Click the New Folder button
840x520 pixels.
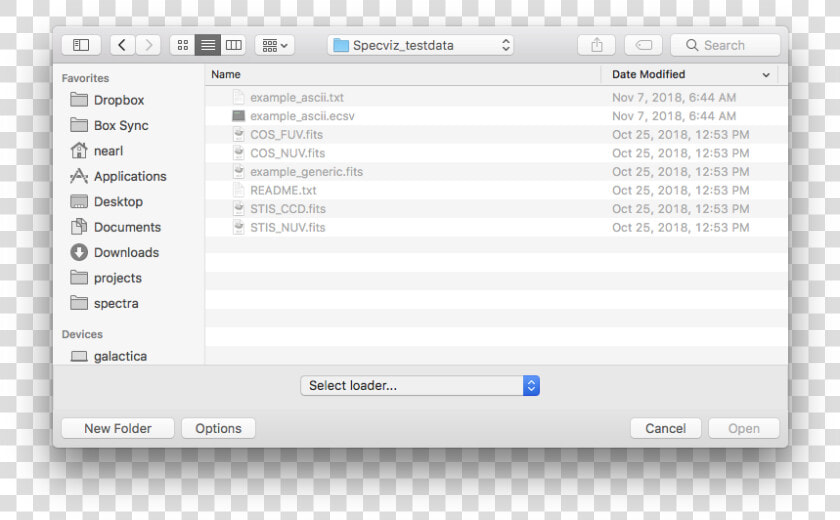[x=118, y=428]
